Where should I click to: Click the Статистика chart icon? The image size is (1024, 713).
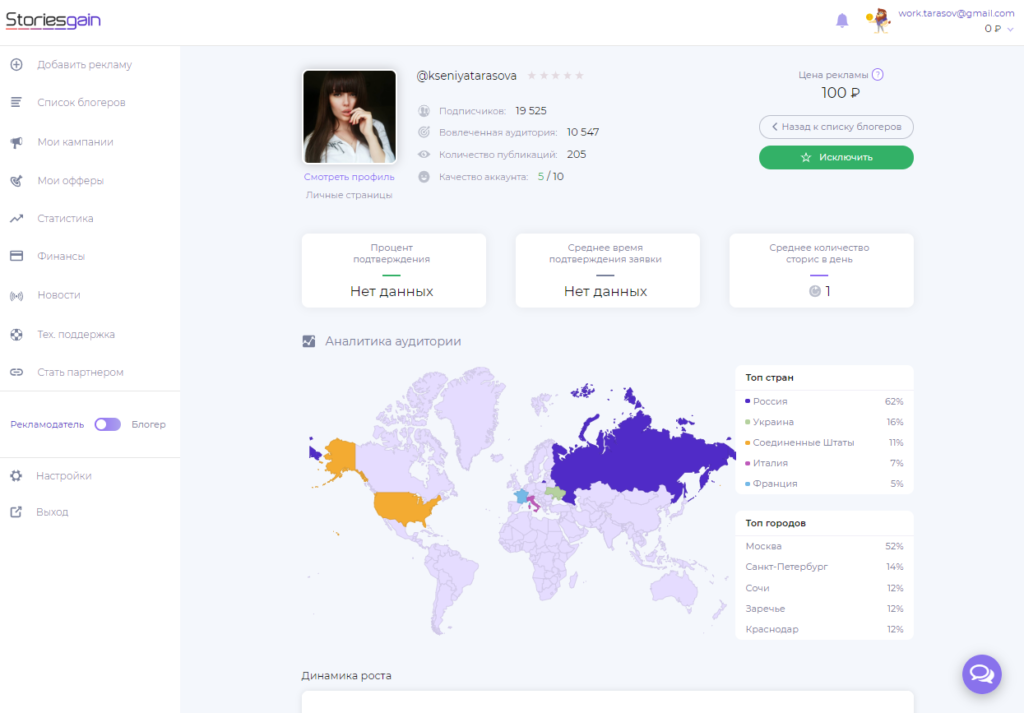click(16, 218)
